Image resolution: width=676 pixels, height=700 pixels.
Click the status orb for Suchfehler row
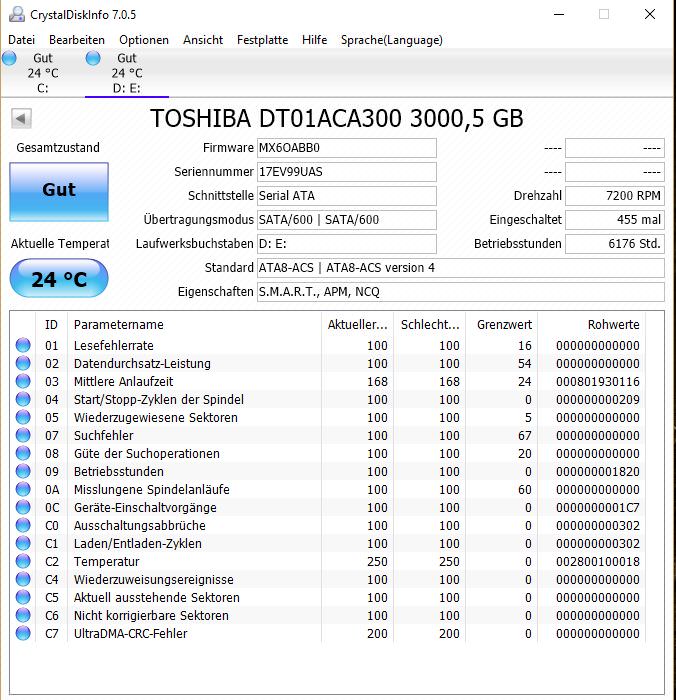pyautogui.click(x=23, y=435)
